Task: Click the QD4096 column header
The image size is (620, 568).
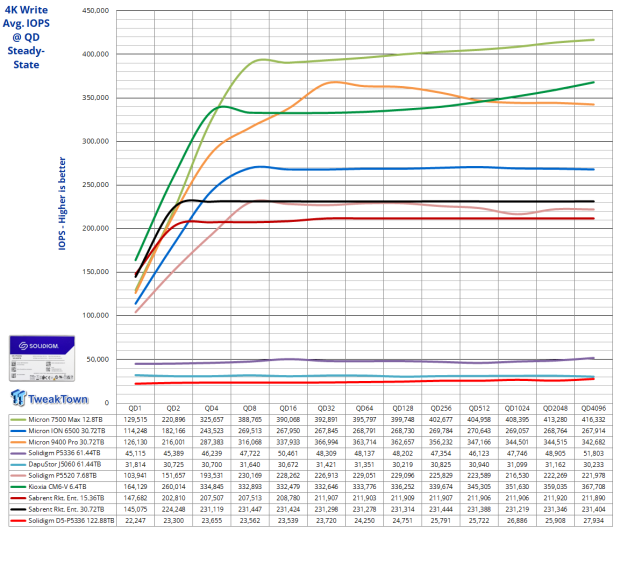Action: 594,408
